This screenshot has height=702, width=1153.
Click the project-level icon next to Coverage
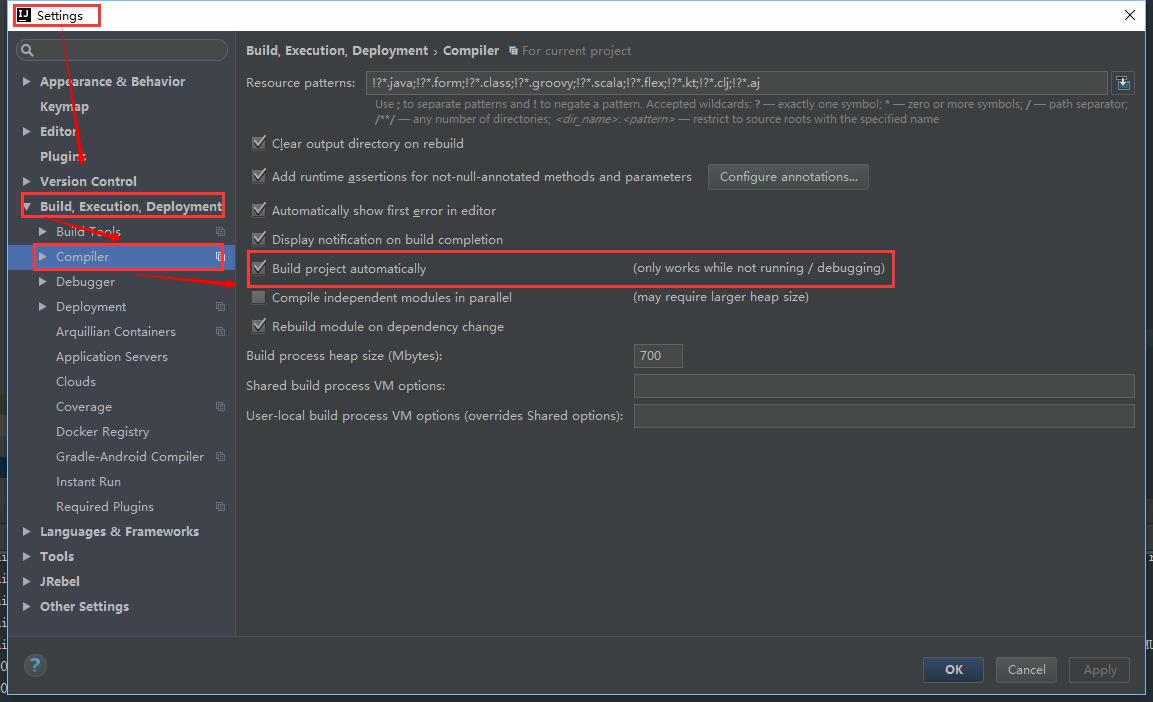220,406
